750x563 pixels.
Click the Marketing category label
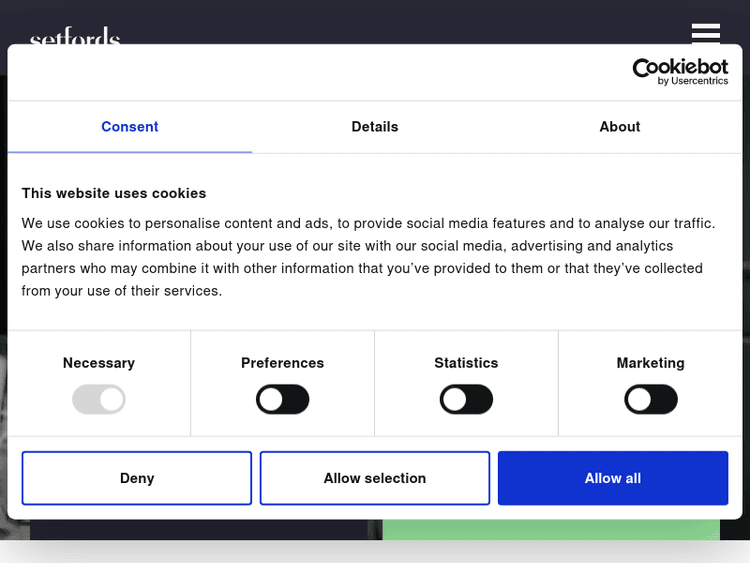tap(650, 363)
